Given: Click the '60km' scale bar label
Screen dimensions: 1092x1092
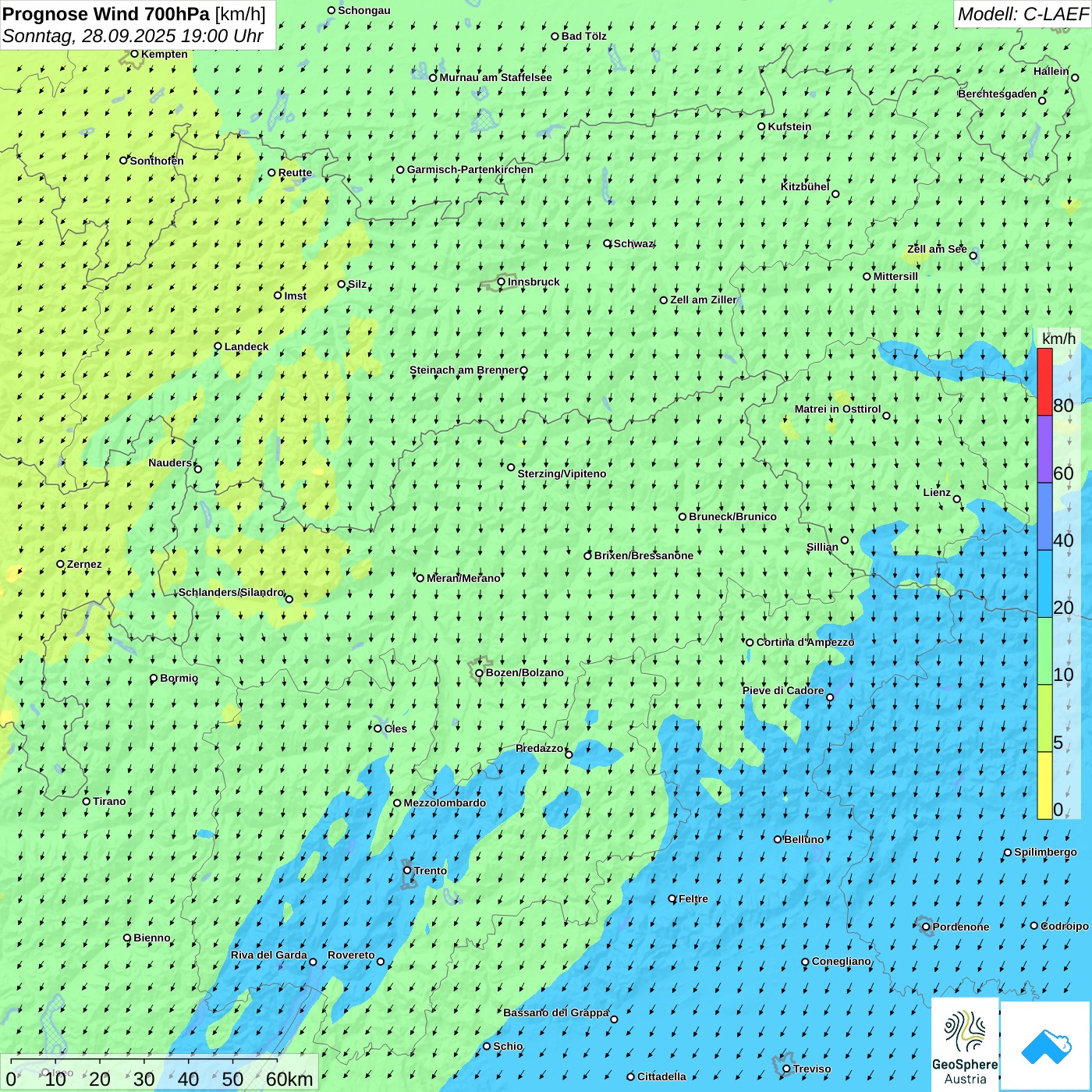Looking at the screenshot, I should (x=289, y=1079).
